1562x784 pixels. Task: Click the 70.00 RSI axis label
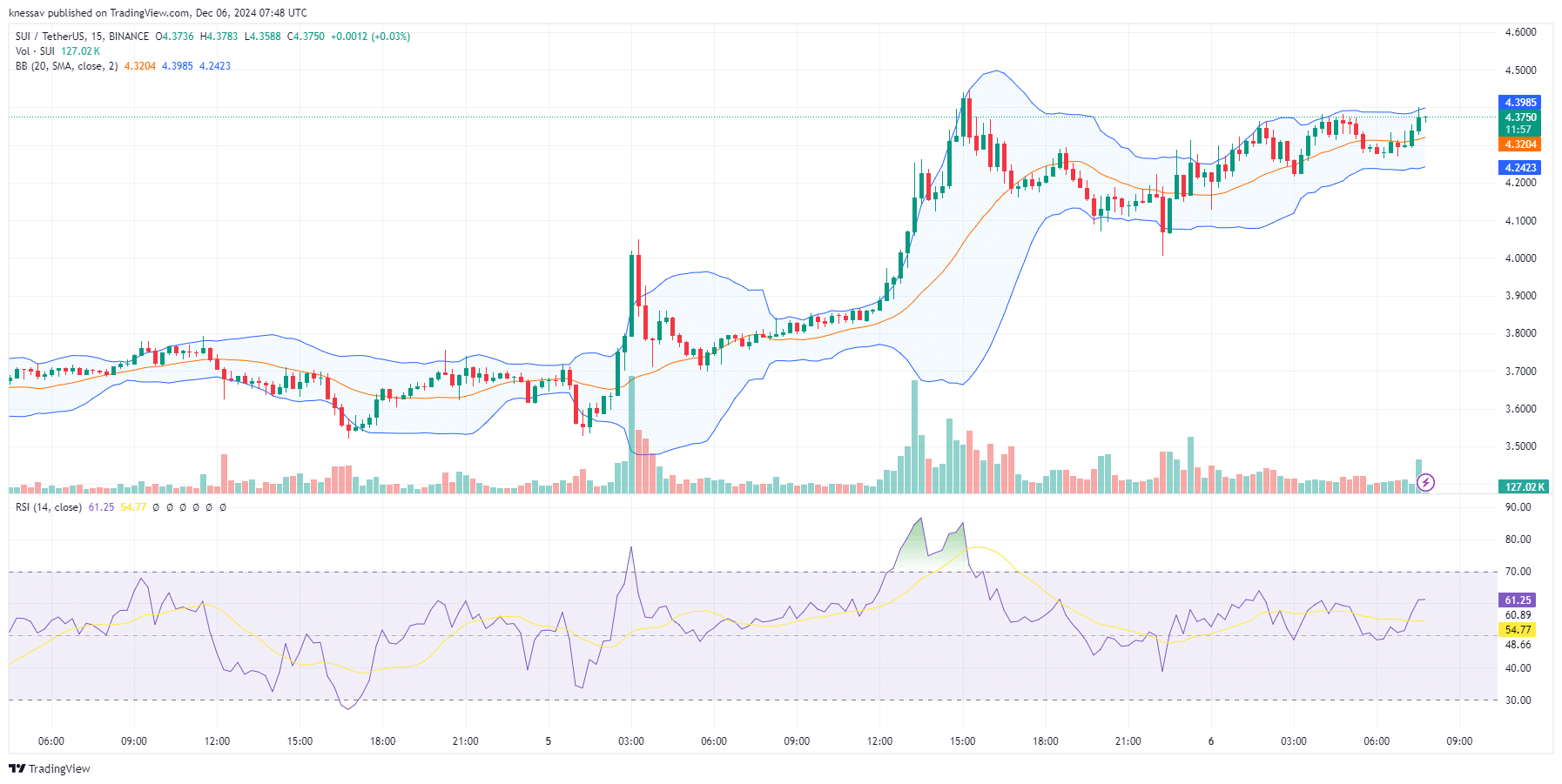1518,572
